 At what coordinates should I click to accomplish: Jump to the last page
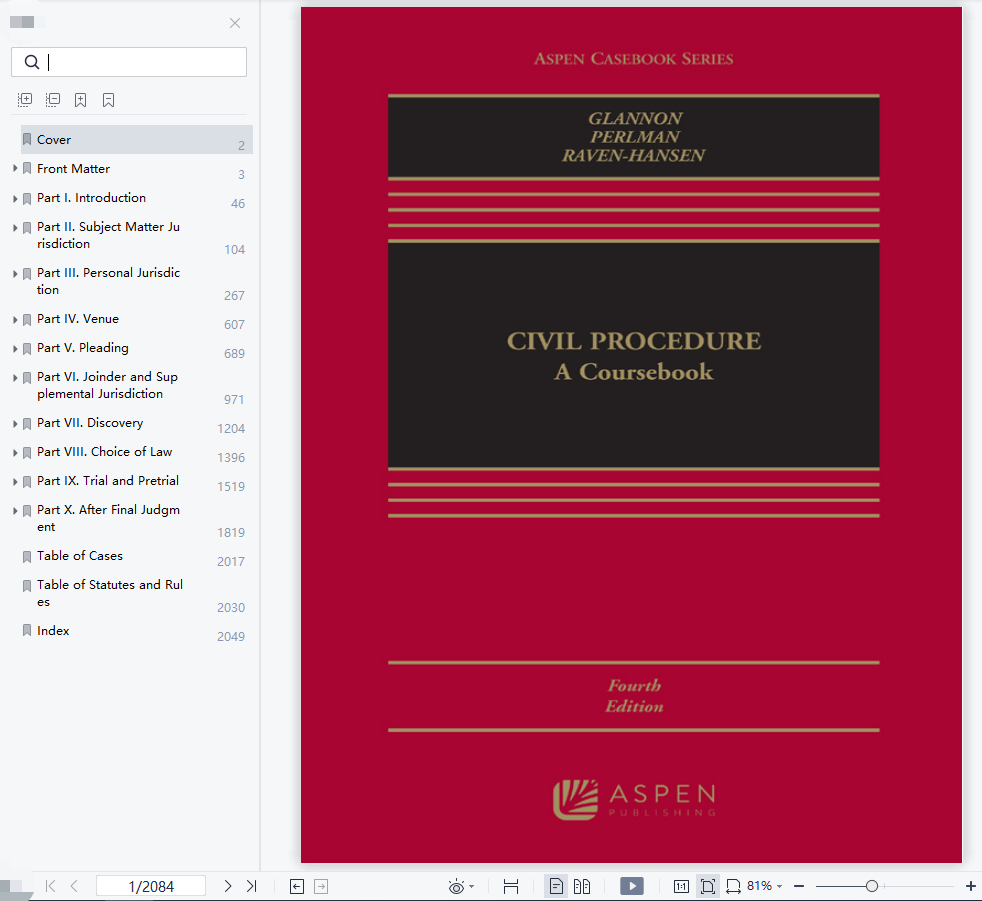pyautogui.click(x=252, y=886)
